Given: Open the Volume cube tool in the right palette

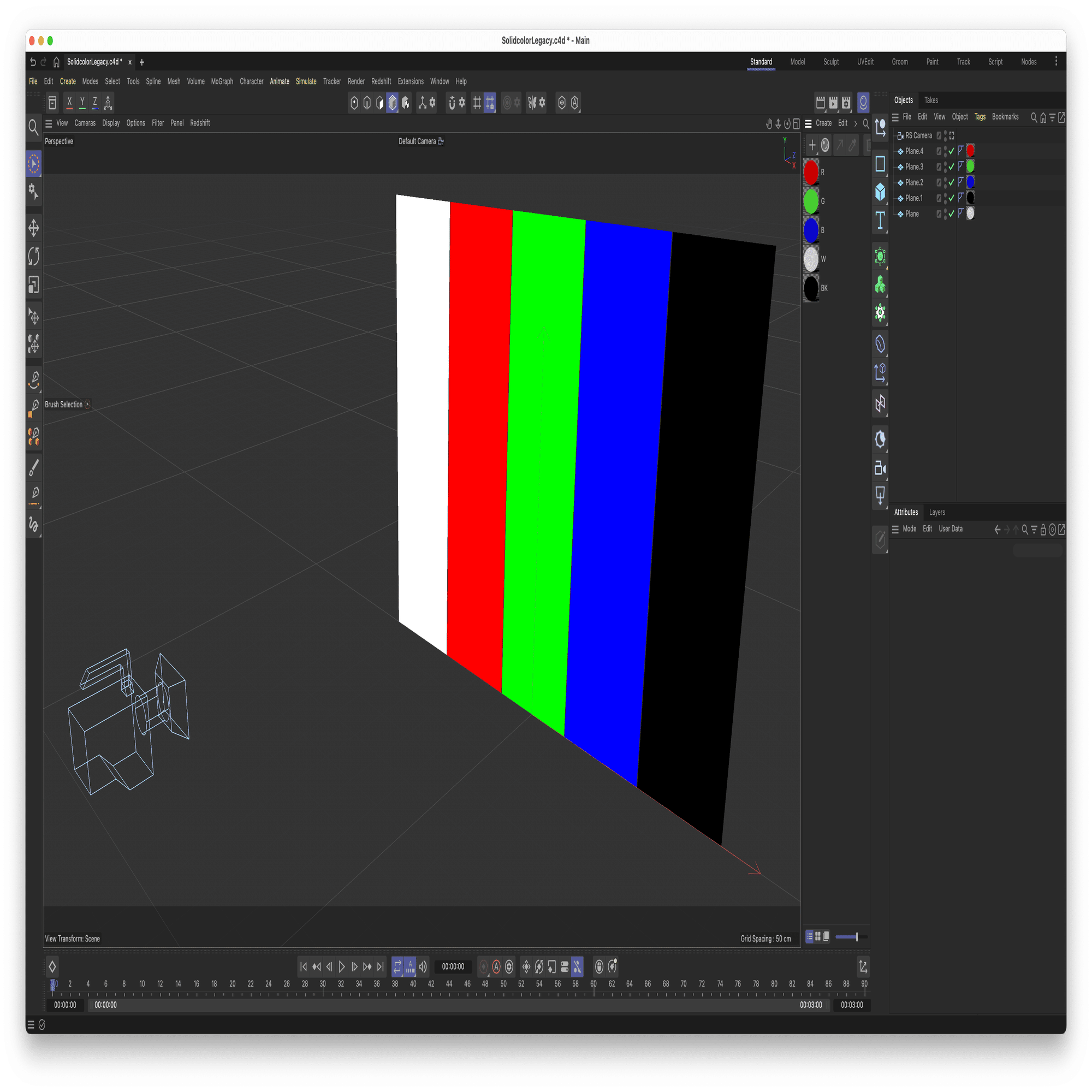Looking at the screenshot, I should 880,192.
